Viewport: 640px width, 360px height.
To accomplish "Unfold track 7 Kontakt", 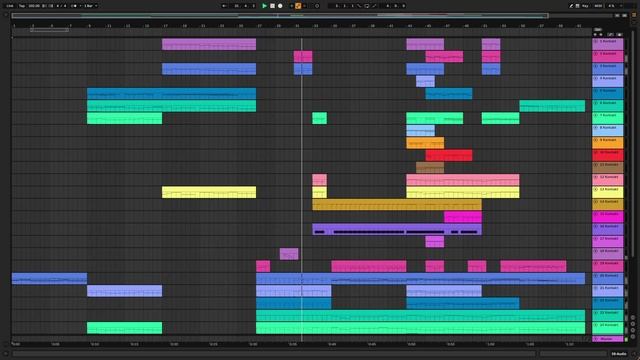I will point(596,116).
